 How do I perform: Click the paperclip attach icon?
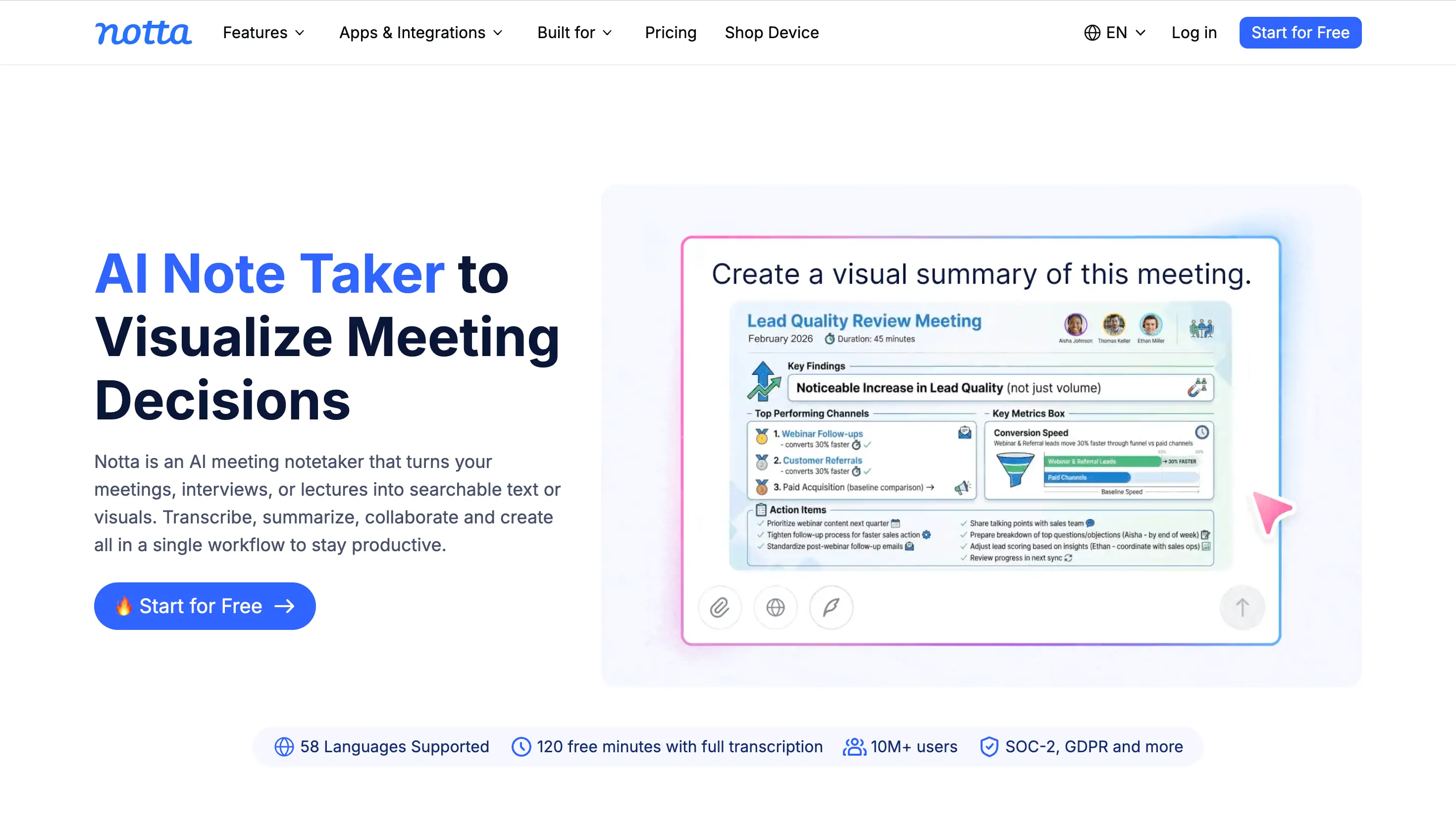(719, 607)
